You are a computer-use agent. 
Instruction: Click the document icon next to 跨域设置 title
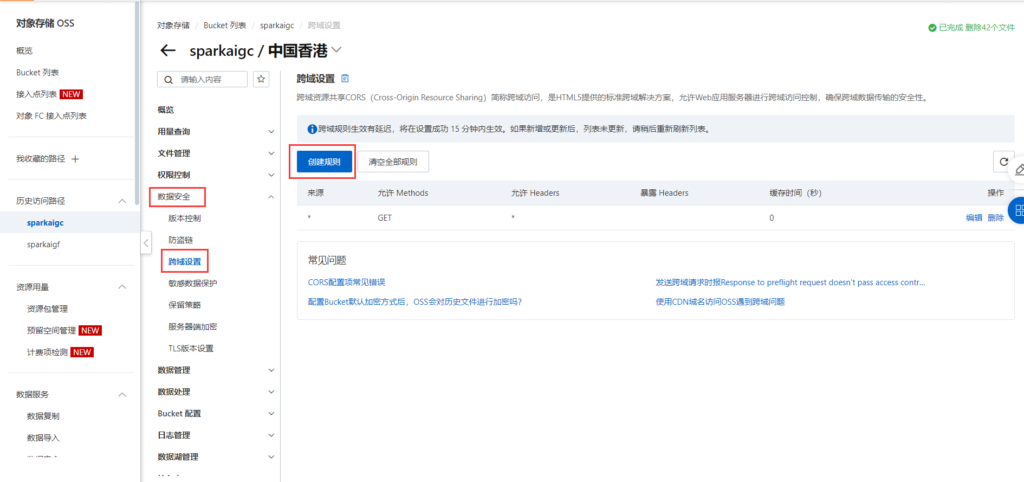coord(345,78)
